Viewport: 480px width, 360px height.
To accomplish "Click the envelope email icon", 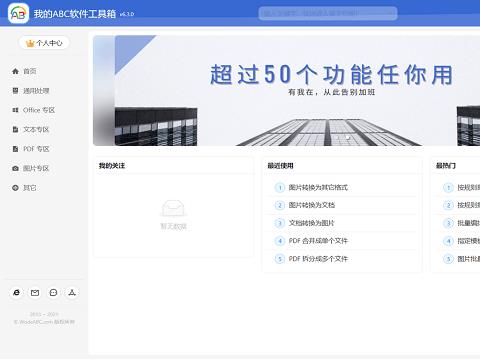I will [35, 293].
